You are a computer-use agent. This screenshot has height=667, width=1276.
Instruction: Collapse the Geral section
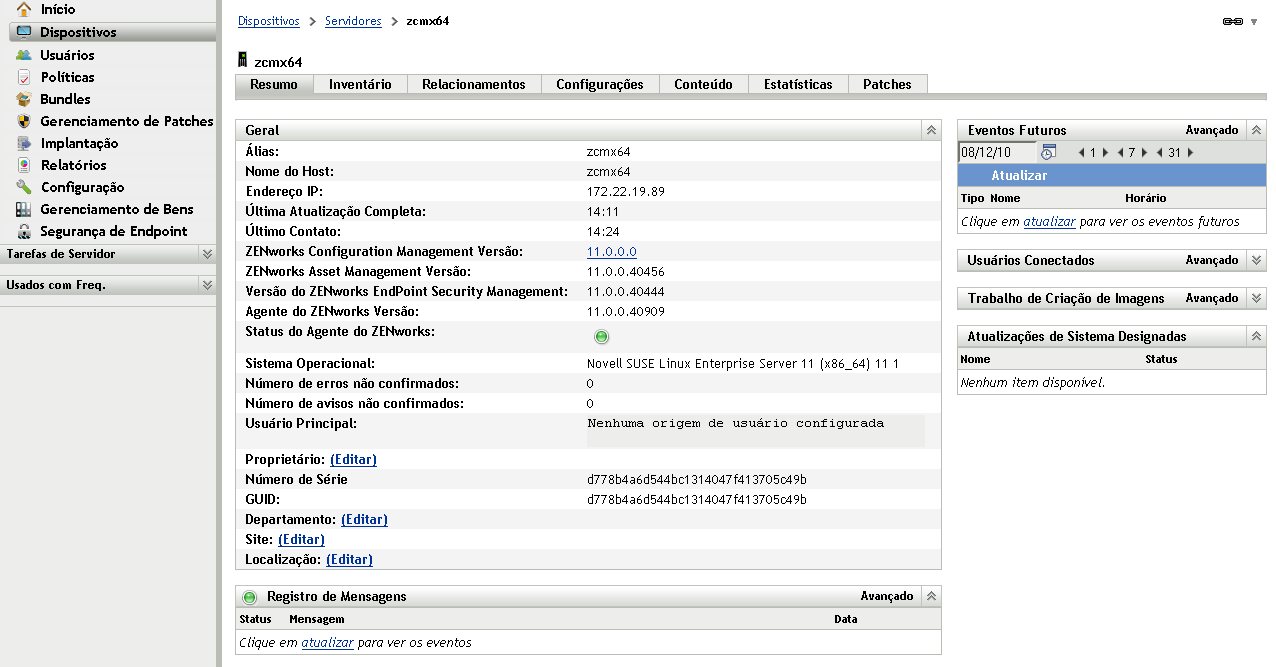pos(930,130)
